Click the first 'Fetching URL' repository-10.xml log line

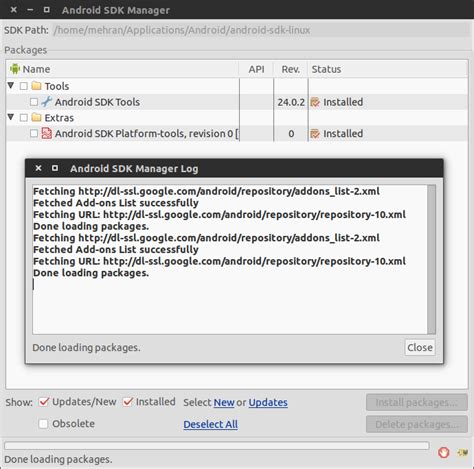(219, 215)
